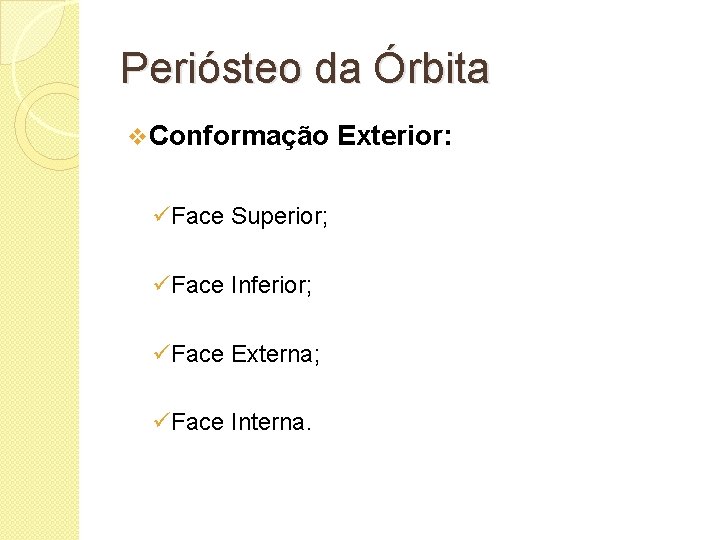Select the word Superior; in first item

[x=279, y=217]
